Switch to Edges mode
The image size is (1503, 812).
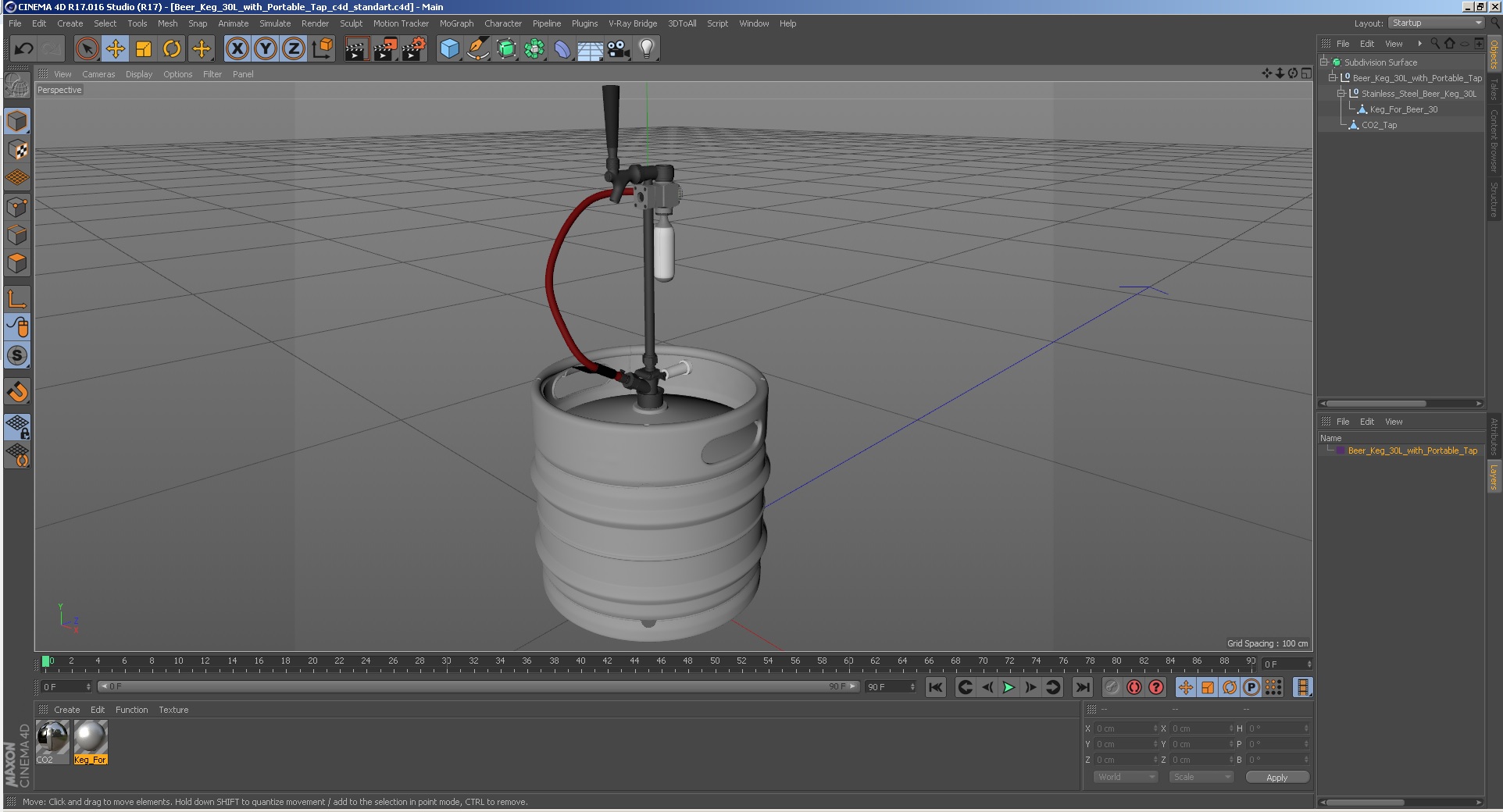[17, 235]
